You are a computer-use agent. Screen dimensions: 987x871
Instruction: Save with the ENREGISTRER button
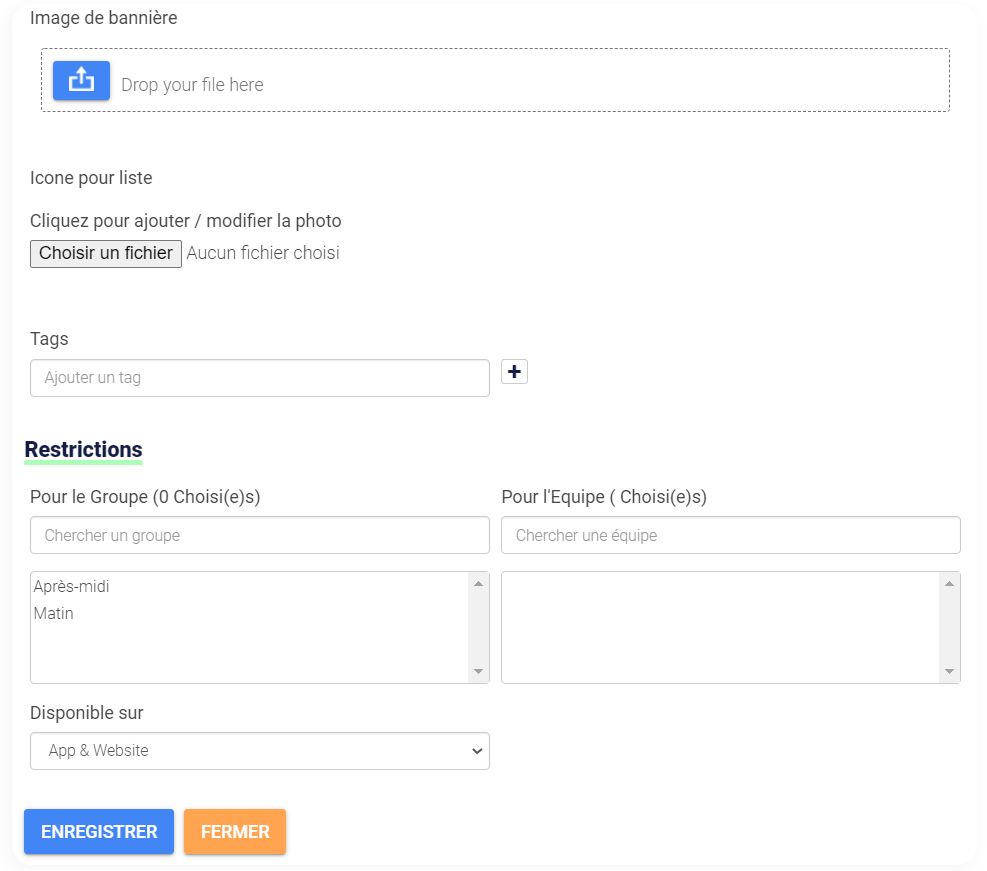99,832
